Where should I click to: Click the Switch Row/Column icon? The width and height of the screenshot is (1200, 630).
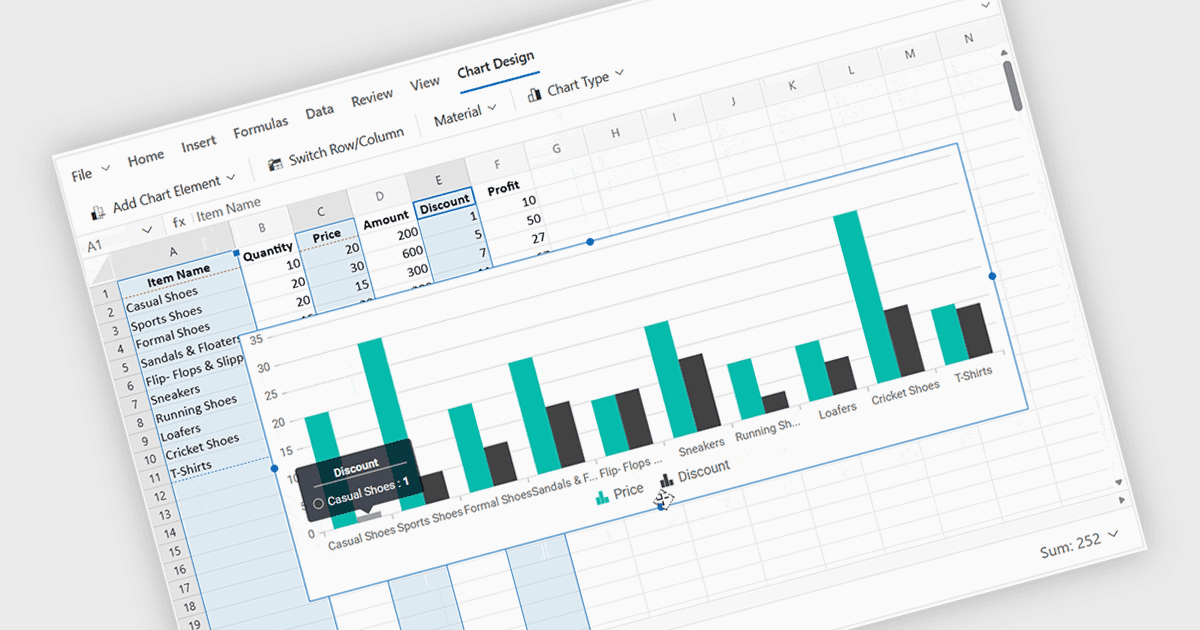pos(274,164)
